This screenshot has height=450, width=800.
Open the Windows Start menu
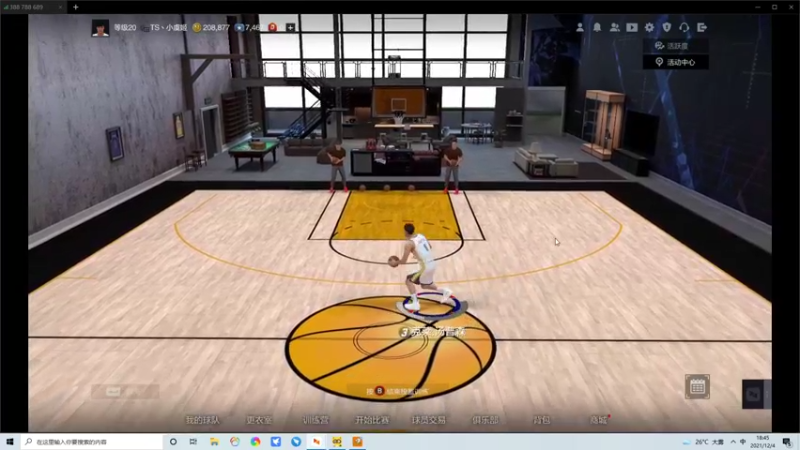click(10, 441)
